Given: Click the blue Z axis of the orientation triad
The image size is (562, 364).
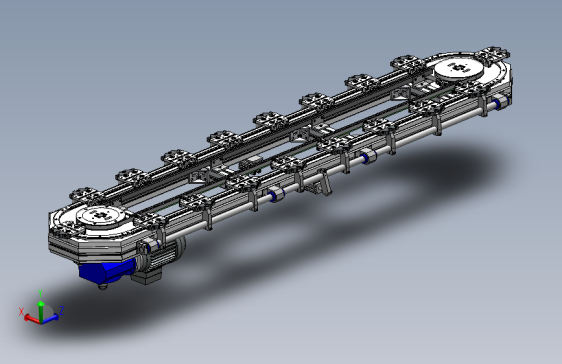Looking at the screenshot, I should (x=50, y=318).
